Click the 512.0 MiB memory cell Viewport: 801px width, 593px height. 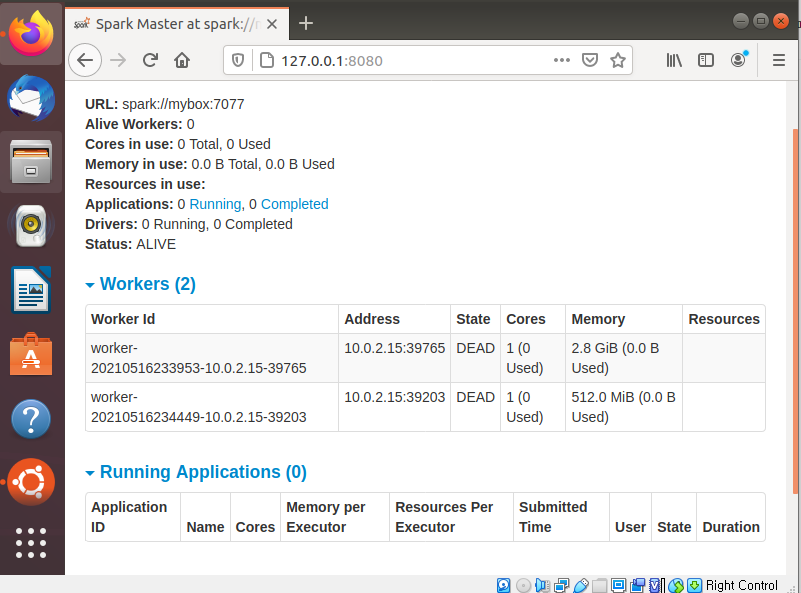[623, 407]
